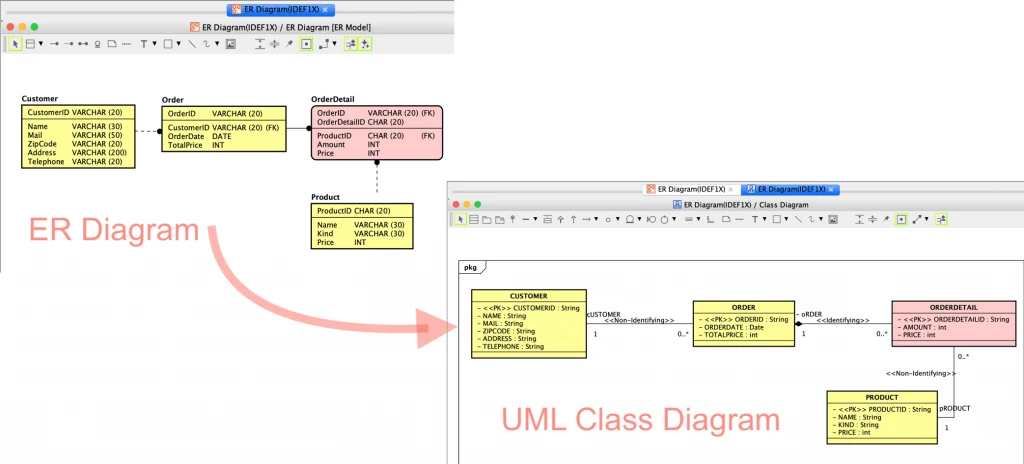Select the Association Class tool in Class Diagram toolbar
This screenshot has width=1024, height=464.
(x=547, y=220)
